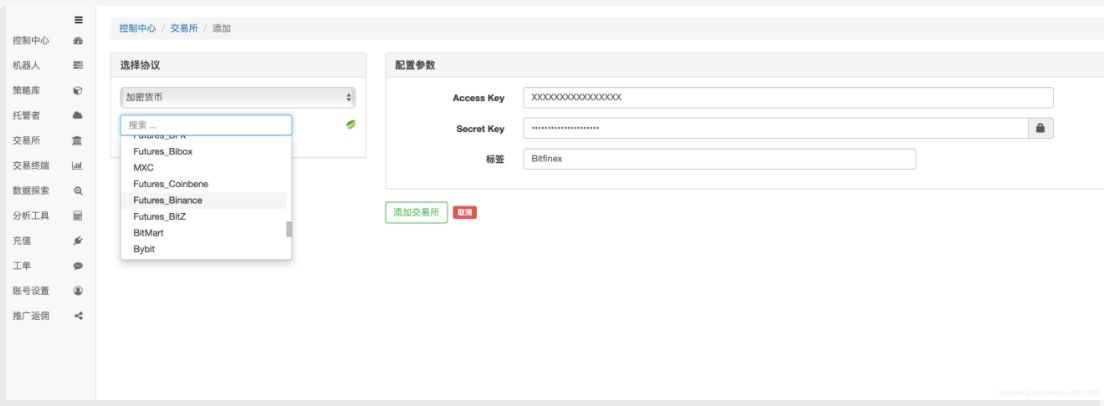Click the 推广返佣 share icon

coord(78,316)
